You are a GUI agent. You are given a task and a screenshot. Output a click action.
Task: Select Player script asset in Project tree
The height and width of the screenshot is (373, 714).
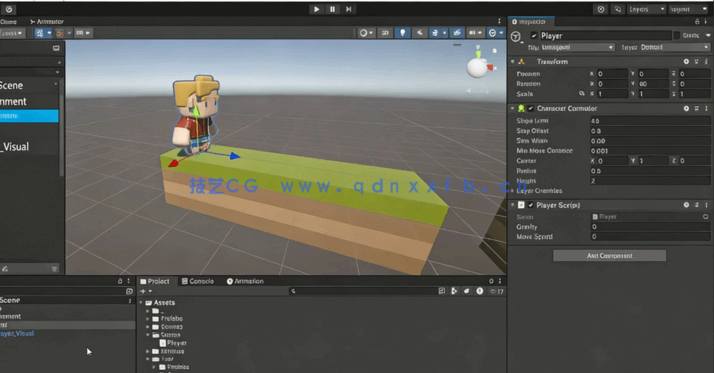tap(173, 343)
